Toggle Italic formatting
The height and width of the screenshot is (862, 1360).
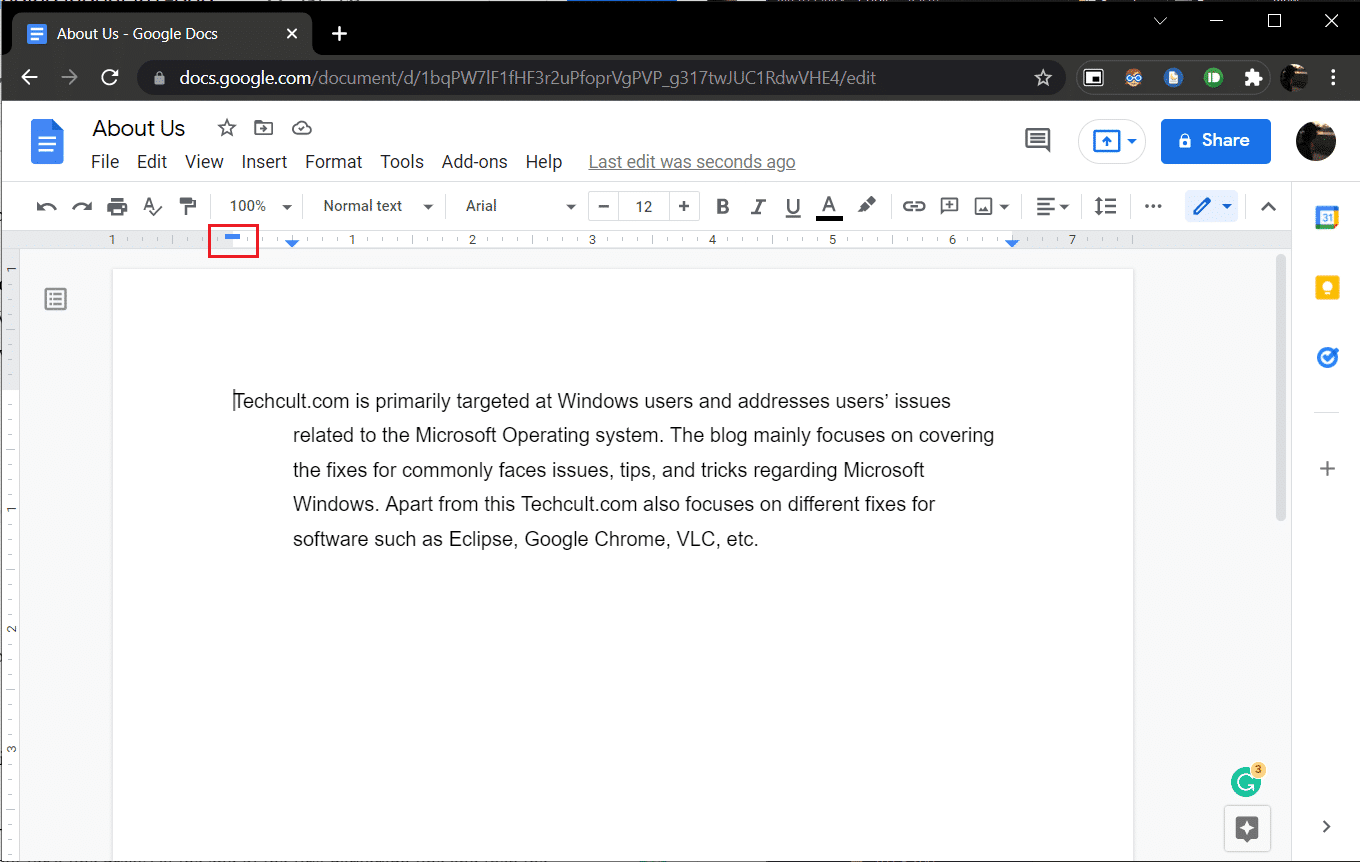coord(758,206)
